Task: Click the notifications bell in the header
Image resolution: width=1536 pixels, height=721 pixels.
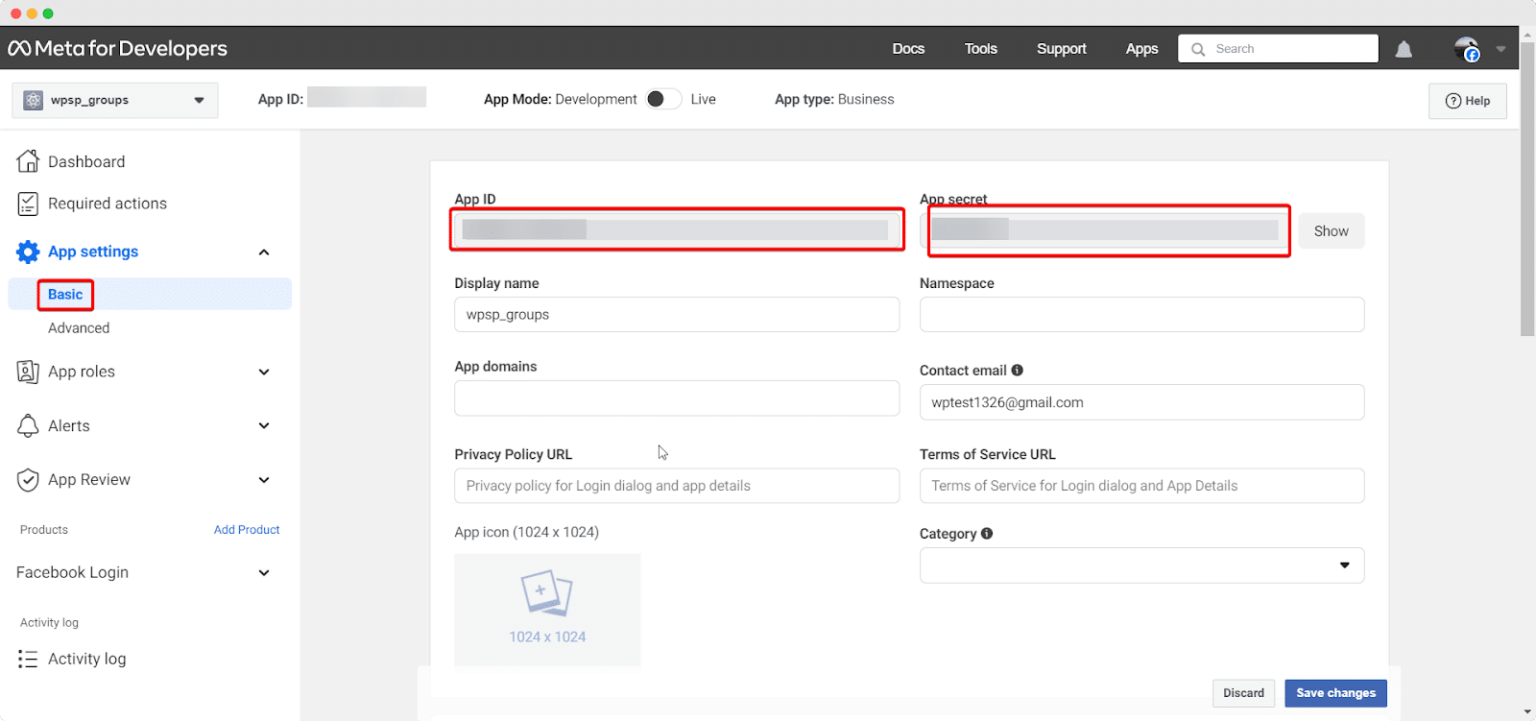Action: 1403,48
